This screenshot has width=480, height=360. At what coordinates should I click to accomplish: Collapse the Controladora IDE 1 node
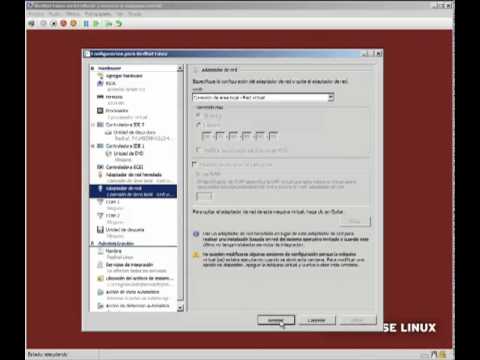click(93, 146)
